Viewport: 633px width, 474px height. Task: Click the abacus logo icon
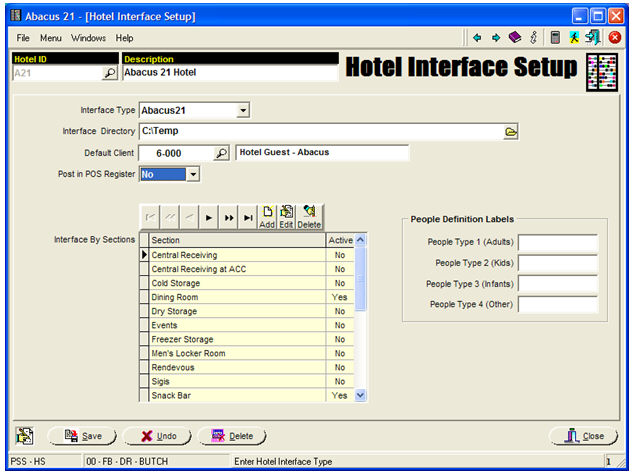(x=602, y=73)
